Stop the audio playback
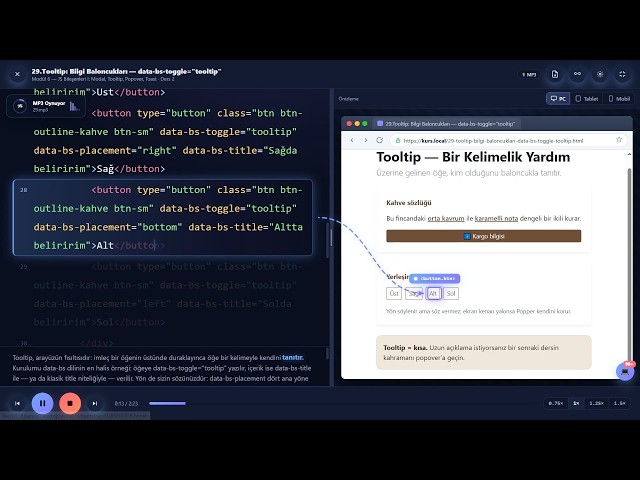Viewport: 640px width, 480px height. [x=70, y=403]
